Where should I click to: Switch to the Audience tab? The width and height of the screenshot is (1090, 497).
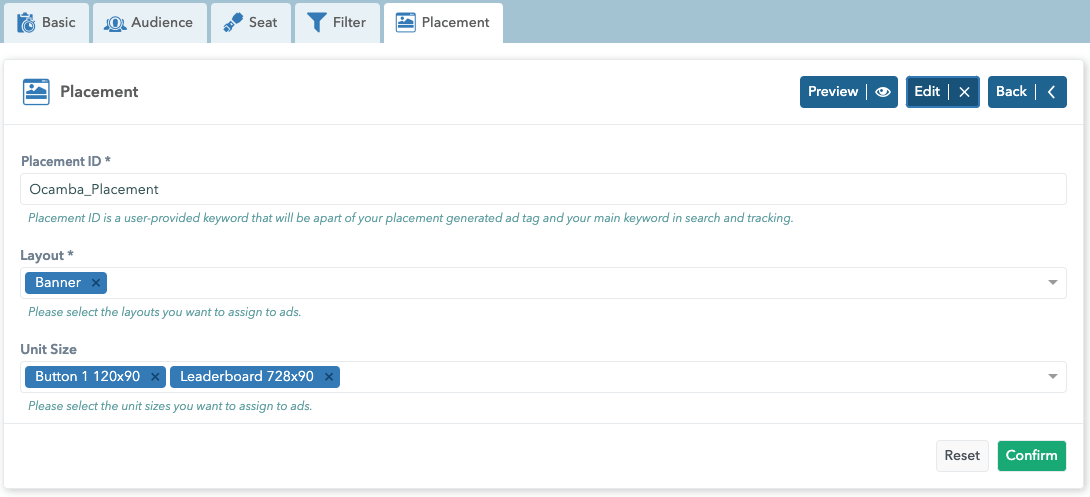tap(150, 22)
